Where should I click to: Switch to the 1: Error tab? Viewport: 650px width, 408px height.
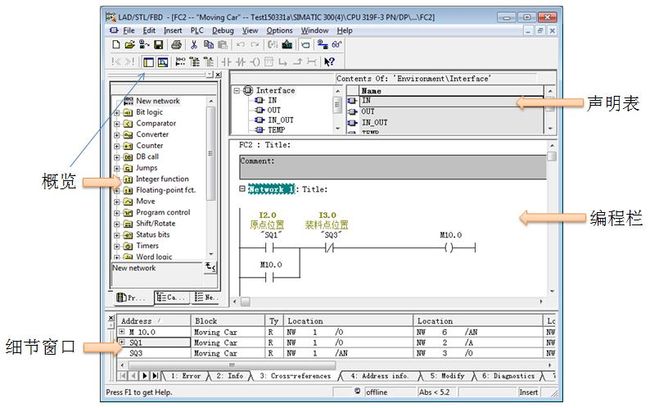tap(185, 376)
